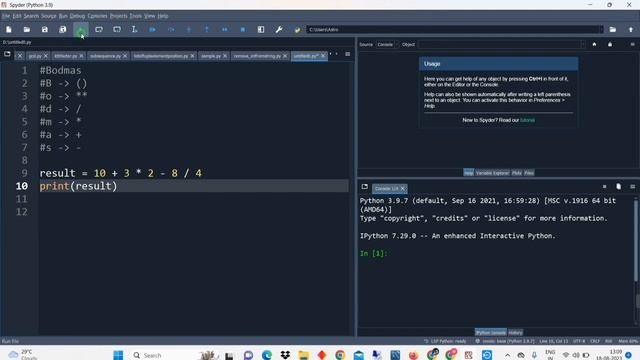Close the gcd.py tab
The width and height of the screenshot is (640, 360).
pyautogui.click(x=46, y=56)
